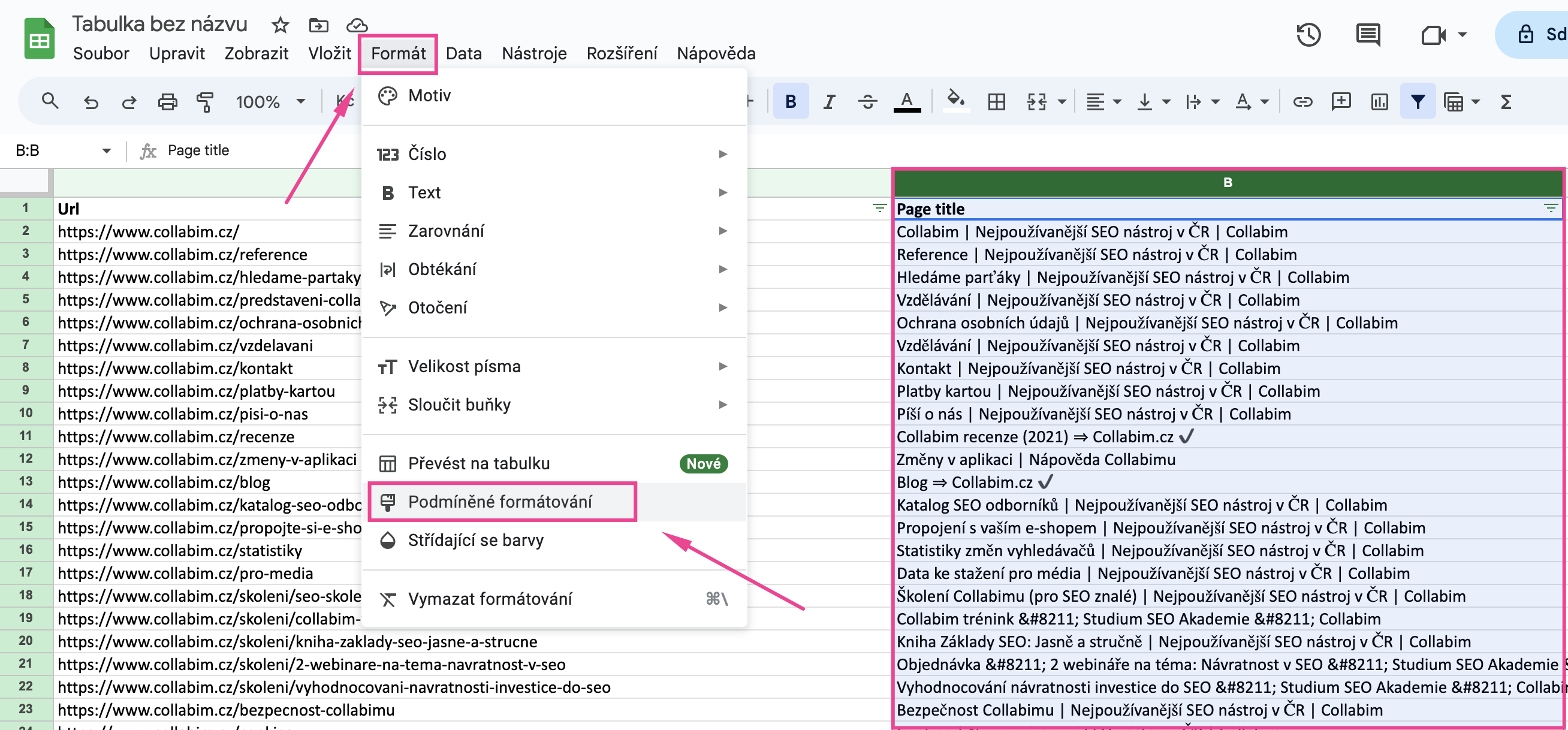Expand Velikost písma submenu
This screenshot has width=1568, height=730.
[554, 367]
